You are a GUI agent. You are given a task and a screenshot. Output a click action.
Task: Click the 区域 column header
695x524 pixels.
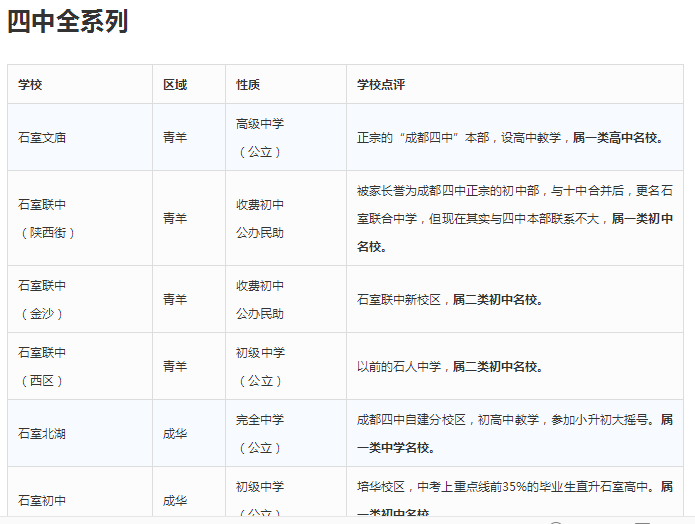[x=175, y=85]
